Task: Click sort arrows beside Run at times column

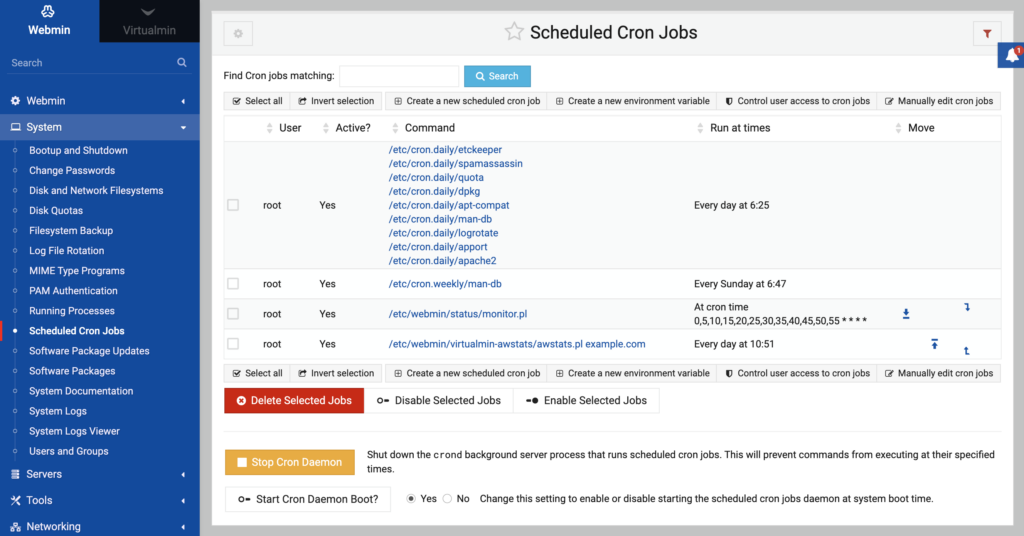Action: (700, 128)
